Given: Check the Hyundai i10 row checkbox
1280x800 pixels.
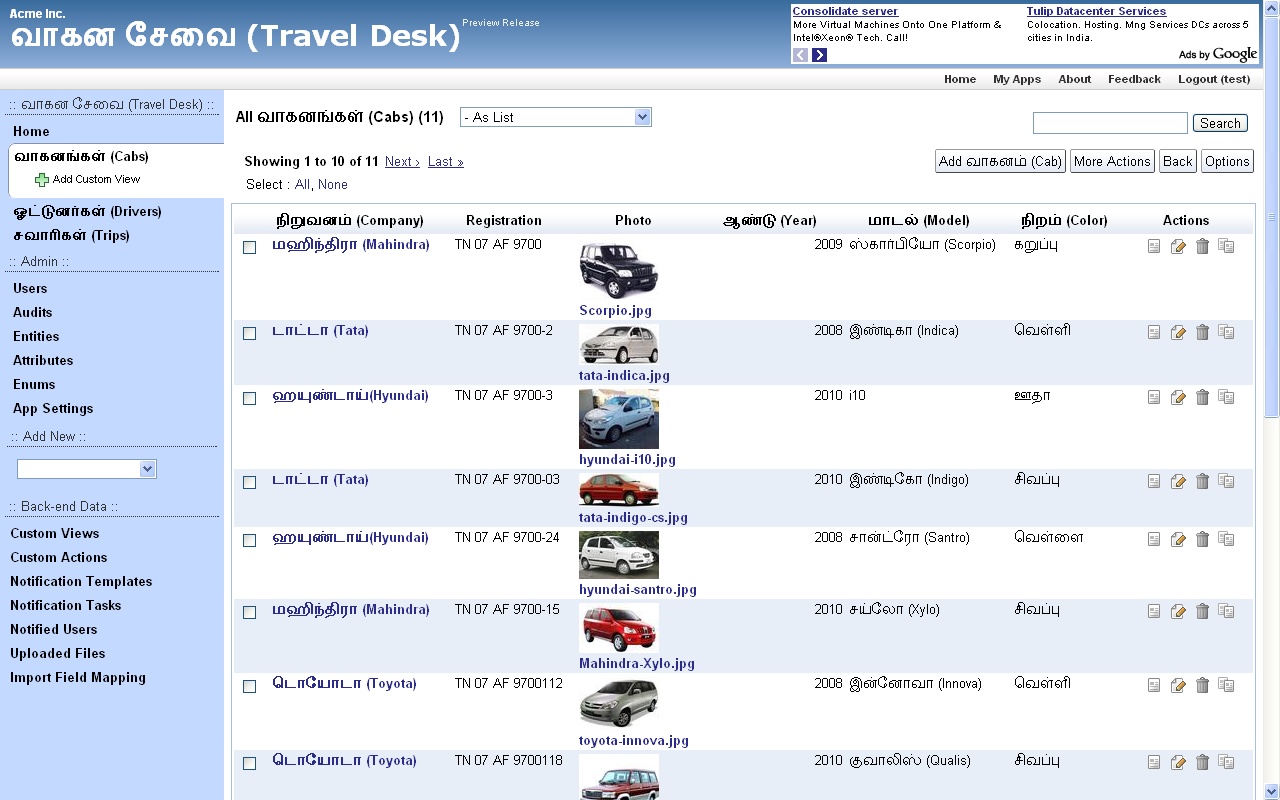Looking at the screenshot, I should pyautogui.click(x=250, y=399).
